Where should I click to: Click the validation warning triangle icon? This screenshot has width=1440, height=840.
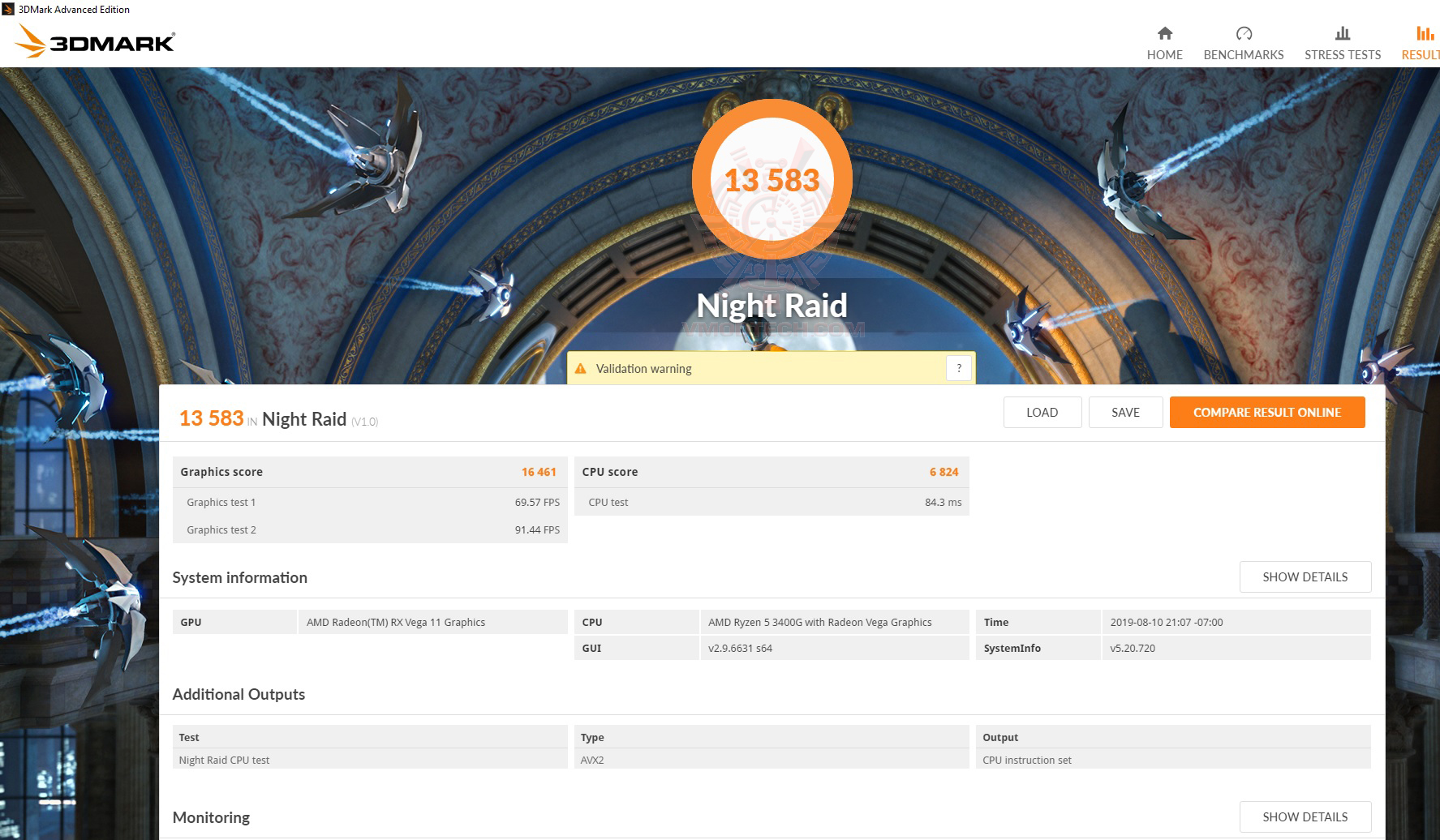[580, 369]
